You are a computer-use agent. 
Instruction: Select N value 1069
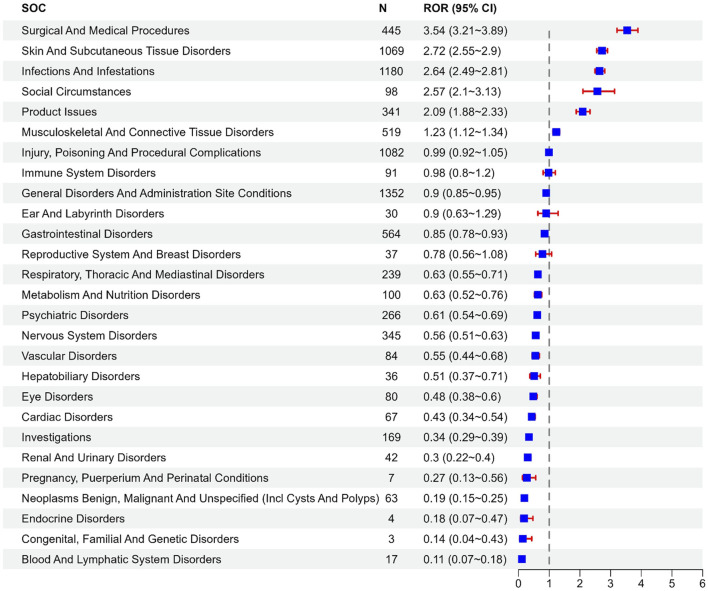391,51
